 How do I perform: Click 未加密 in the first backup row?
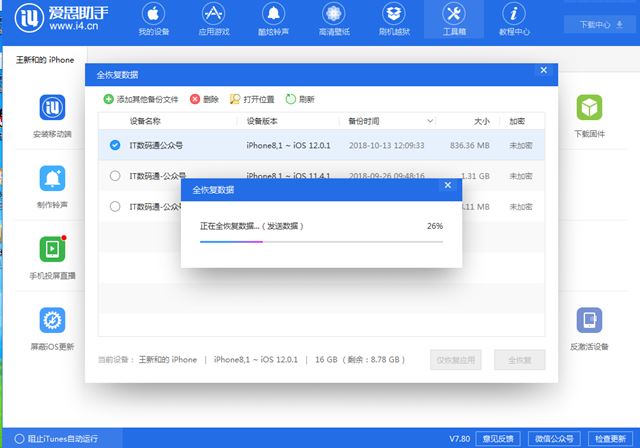[521, 145]
